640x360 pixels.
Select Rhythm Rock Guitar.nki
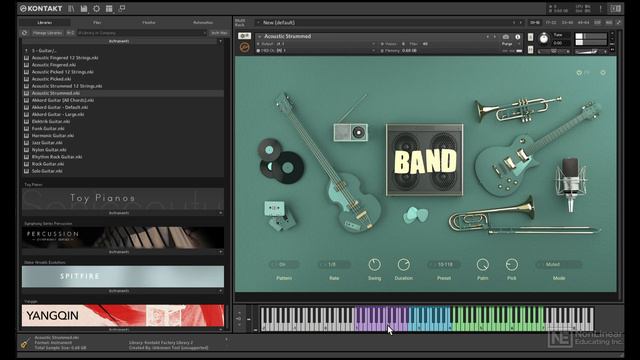pos(57,157)
